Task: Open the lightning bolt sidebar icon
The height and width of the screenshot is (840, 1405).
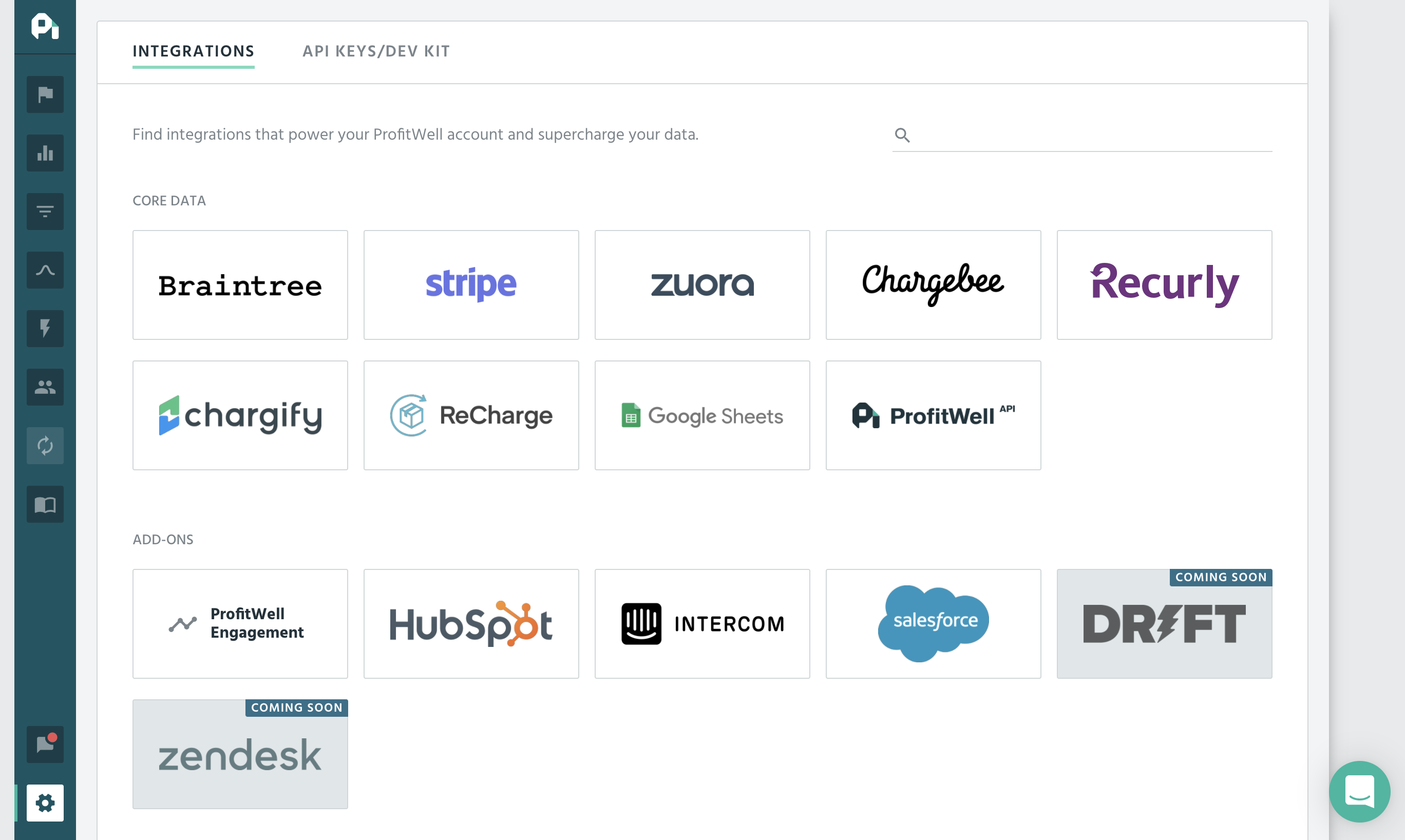Action: (x=45, y=328)
